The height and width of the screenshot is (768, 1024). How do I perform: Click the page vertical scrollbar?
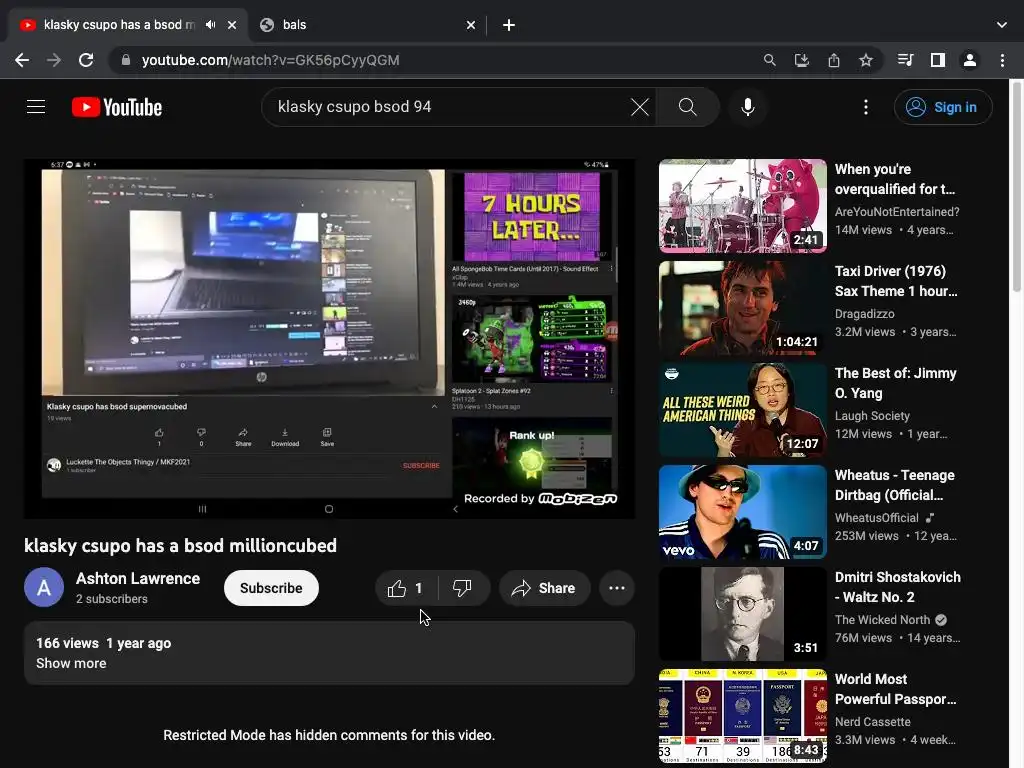click(x=1017, y=186)
